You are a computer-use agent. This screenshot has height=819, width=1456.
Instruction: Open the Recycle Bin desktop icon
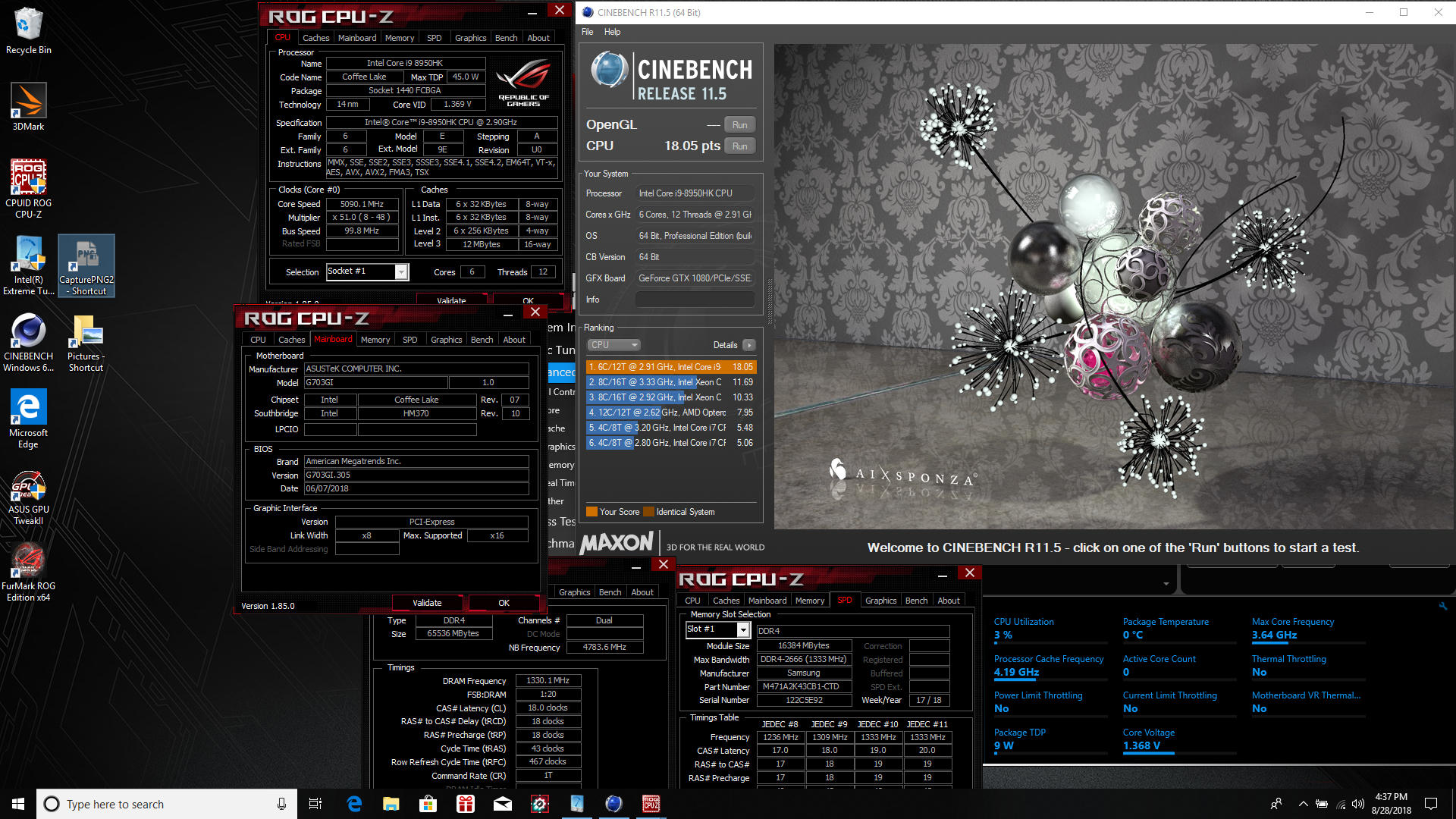[x=28, y=32]
